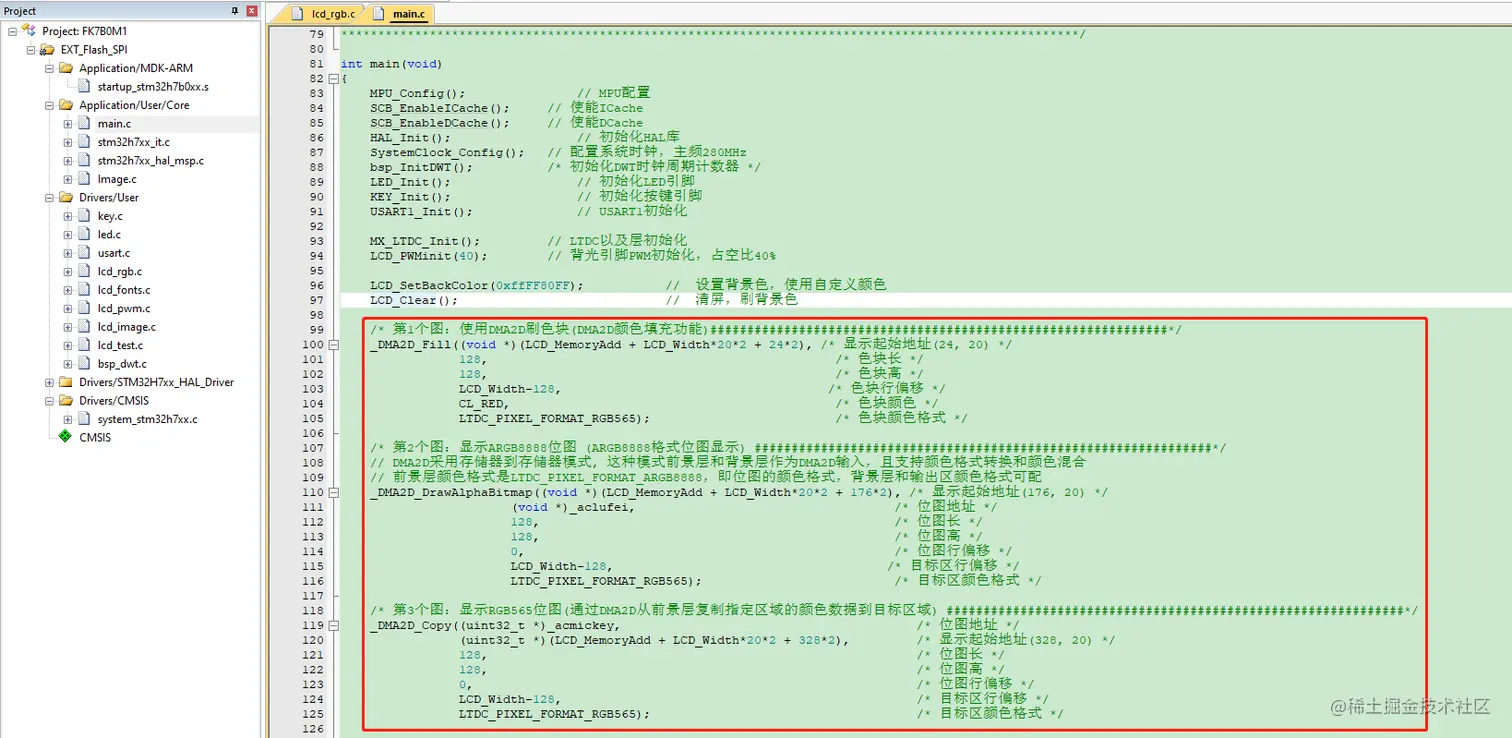Click the key.c file icon in the project tree
1512x738 pixels.
(84, 216)
